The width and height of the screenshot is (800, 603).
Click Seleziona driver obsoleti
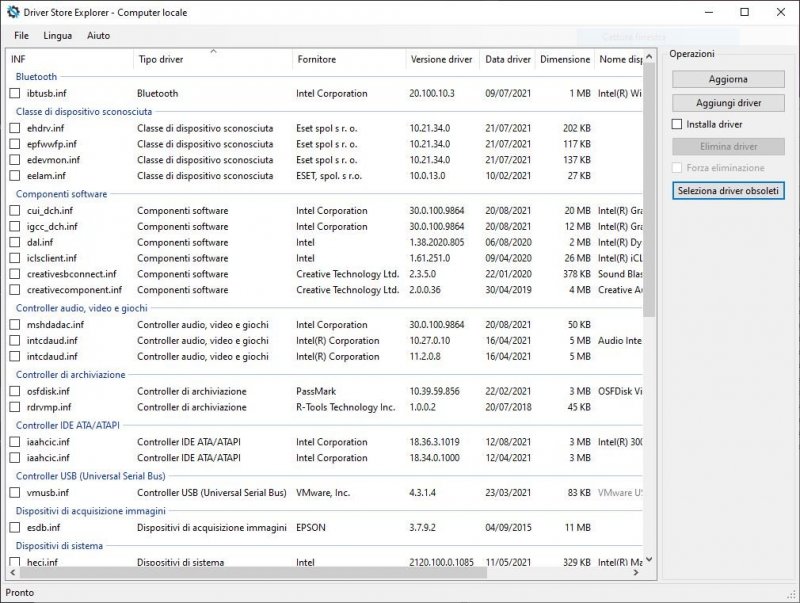click(728, 191)
